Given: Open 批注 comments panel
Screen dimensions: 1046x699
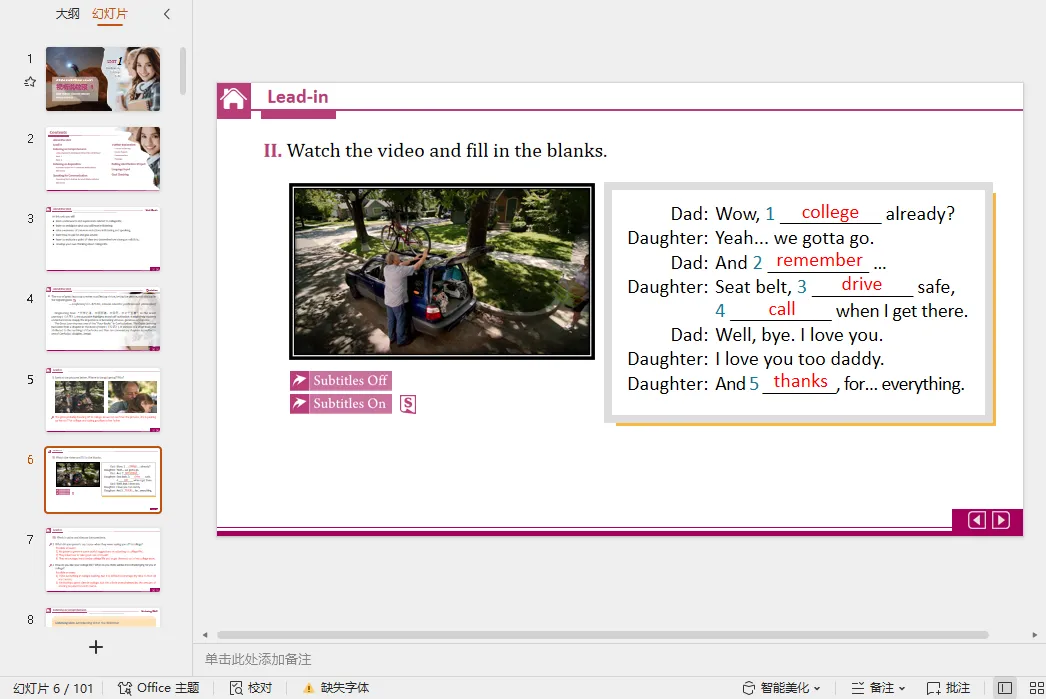Looking at the screenshot, I should [x=948, y=688].
